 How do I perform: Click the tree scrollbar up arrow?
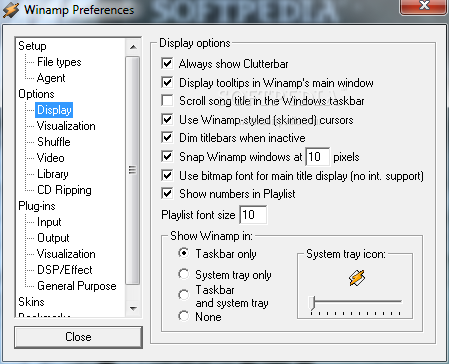pyautogui.click(x=133, y=47)
